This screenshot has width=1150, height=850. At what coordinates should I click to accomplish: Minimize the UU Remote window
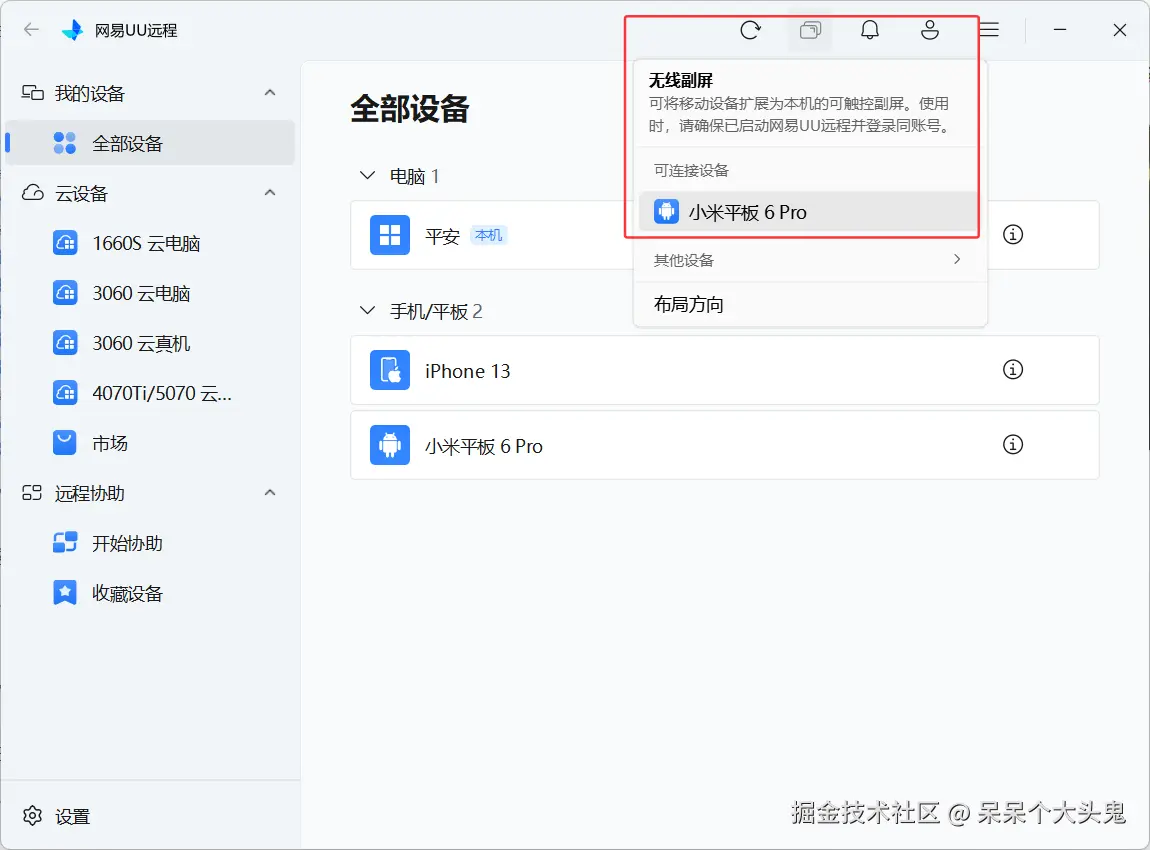click(1060, 30)
